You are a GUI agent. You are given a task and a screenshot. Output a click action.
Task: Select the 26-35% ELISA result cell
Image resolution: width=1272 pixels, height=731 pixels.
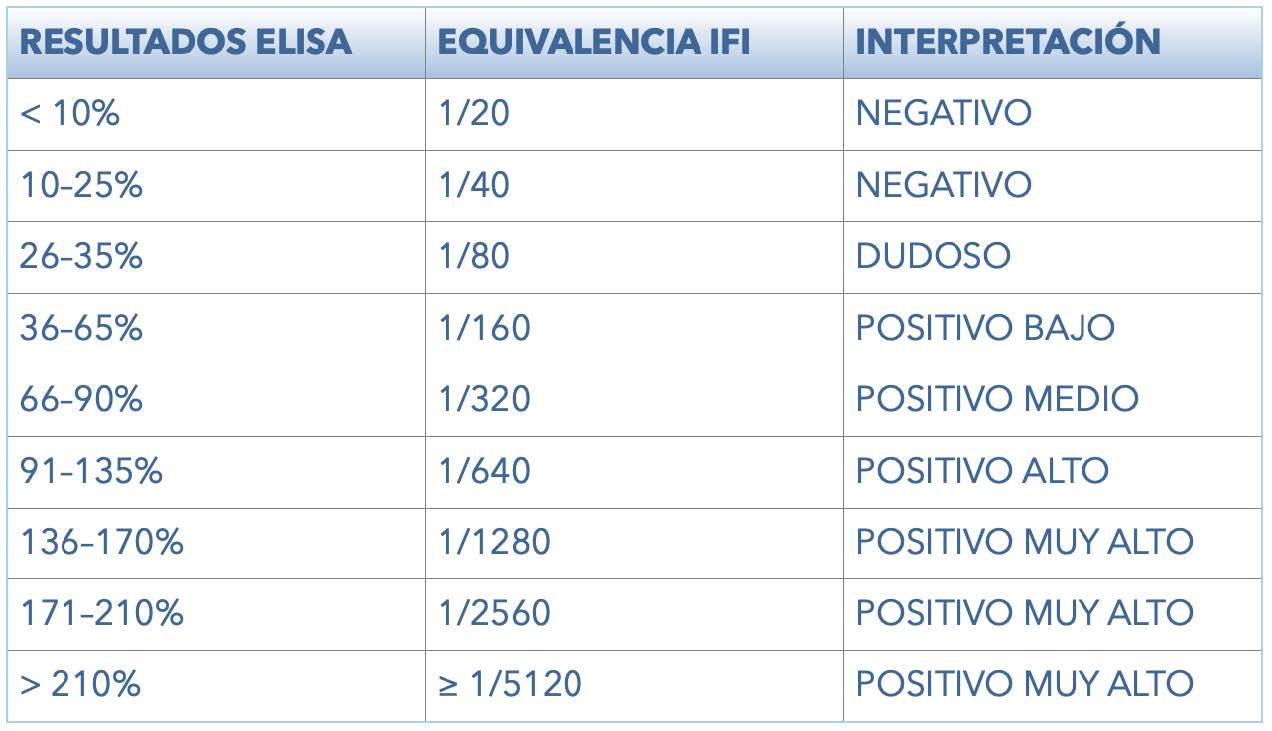click(216, 257)
